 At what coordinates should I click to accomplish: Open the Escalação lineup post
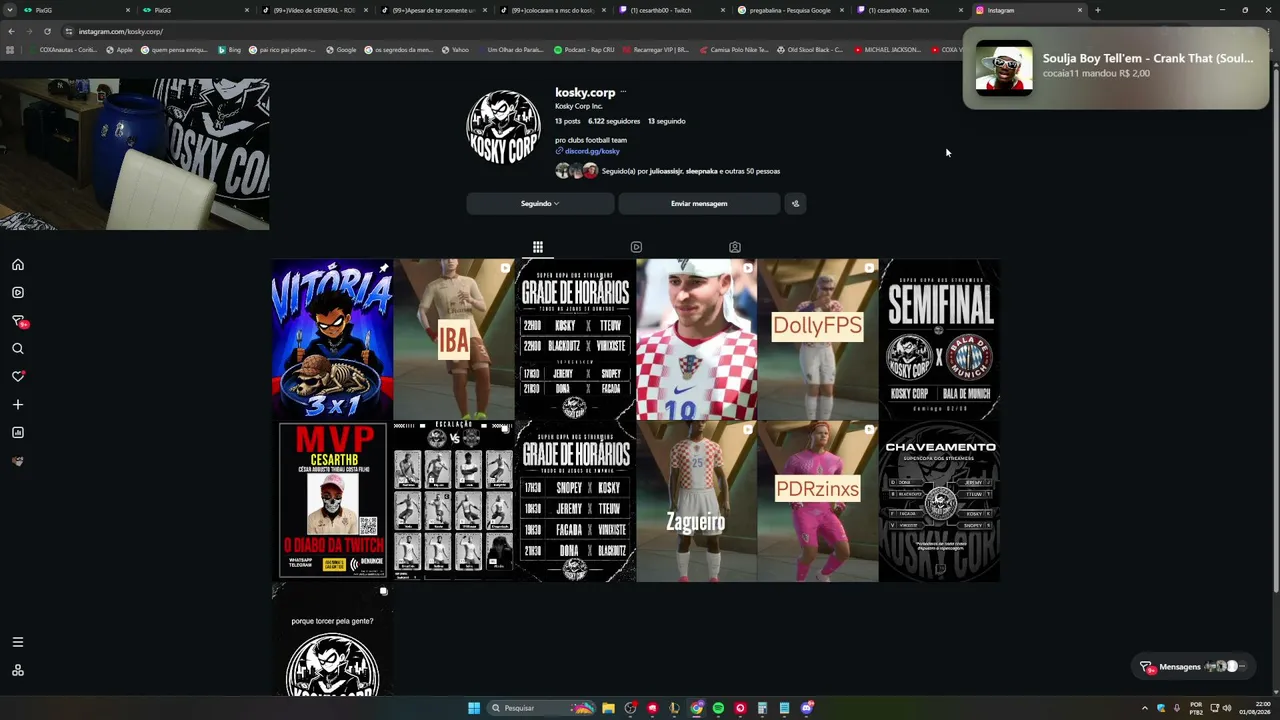[454, 501]
